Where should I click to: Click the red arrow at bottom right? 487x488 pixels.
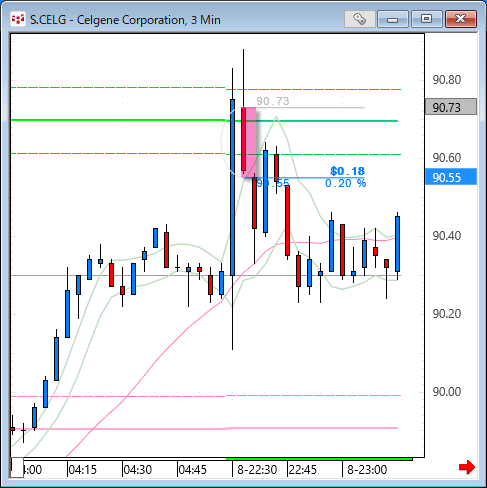click(467, 467)
